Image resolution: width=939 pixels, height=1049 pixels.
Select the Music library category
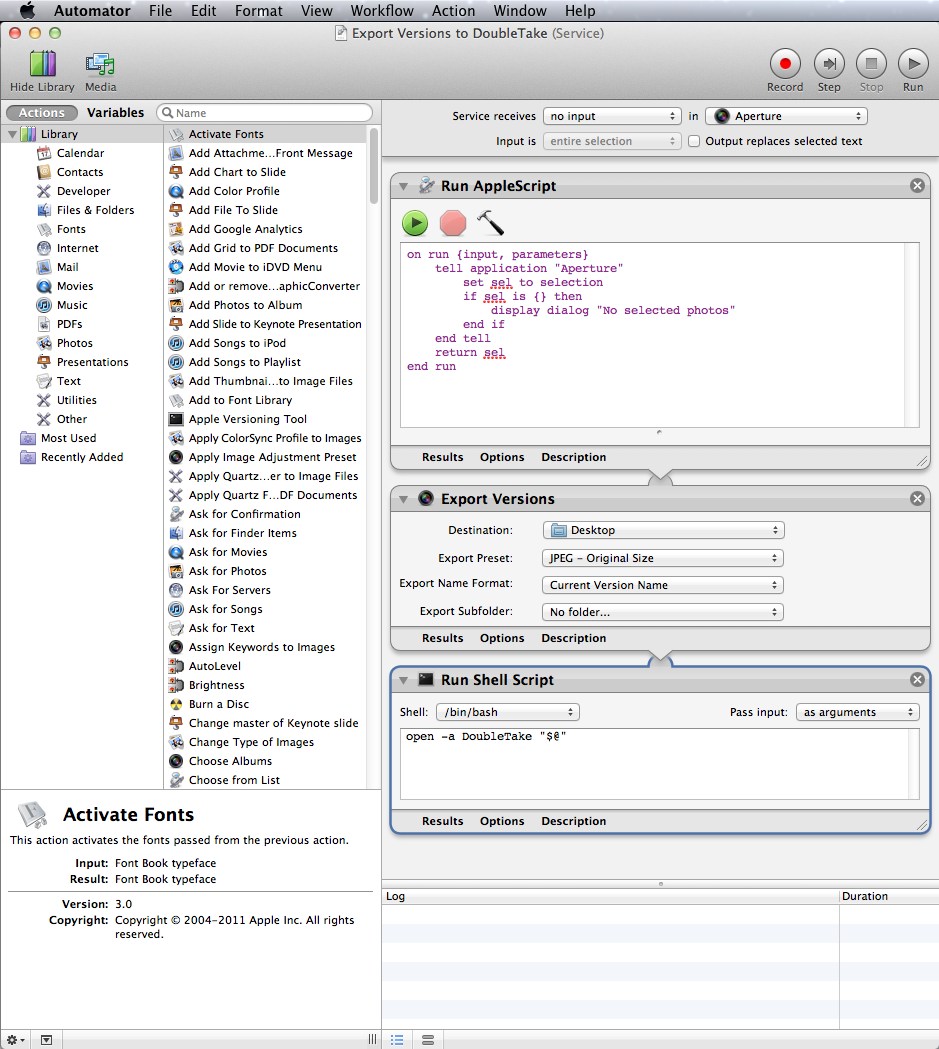72,305
